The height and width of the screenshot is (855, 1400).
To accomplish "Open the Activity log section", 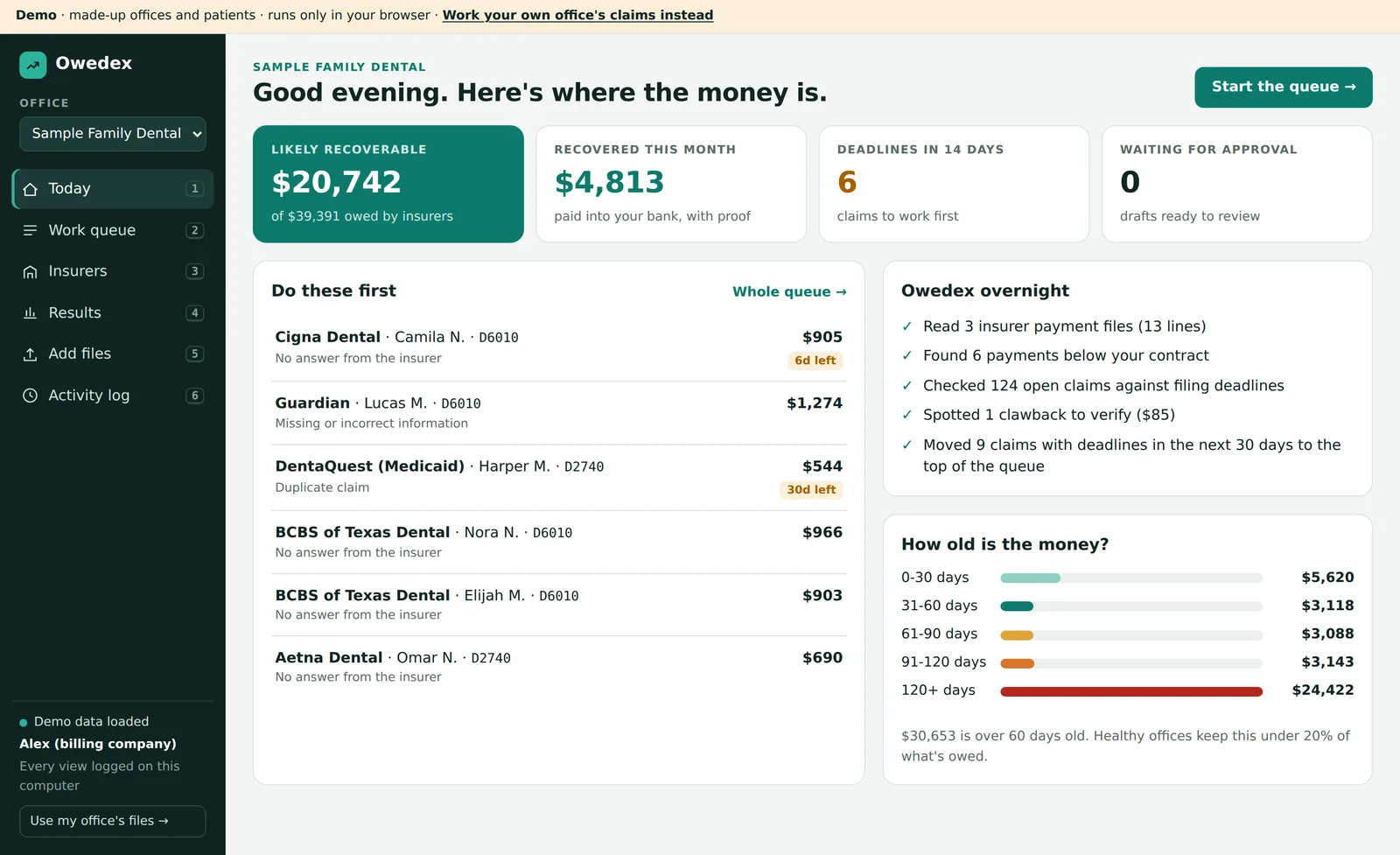I will click(113, 396).
